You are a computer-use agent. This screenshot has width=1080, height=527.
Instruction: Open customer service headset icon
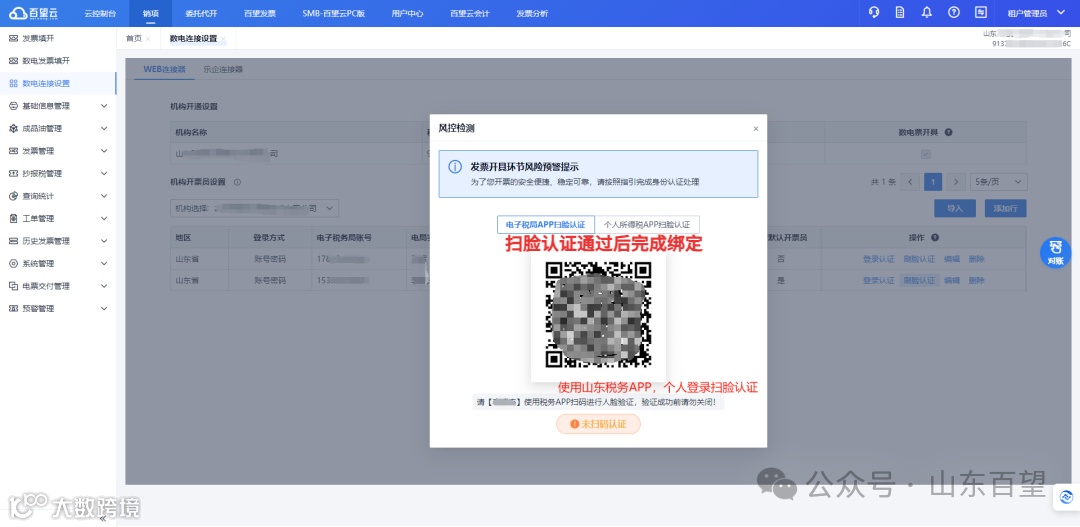(x=874, y=12)
